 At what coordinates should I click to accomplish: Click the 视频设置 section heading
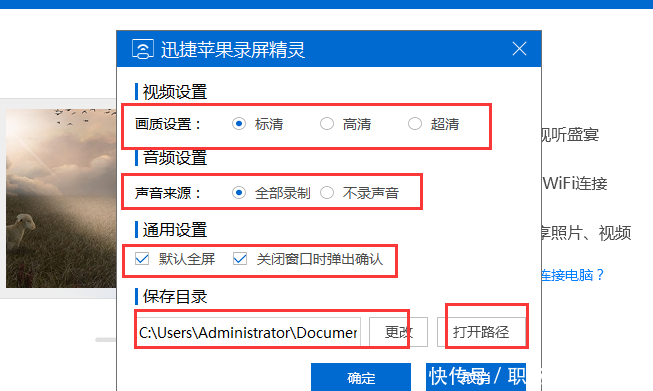pyautogui.click(x=175, y=92)
